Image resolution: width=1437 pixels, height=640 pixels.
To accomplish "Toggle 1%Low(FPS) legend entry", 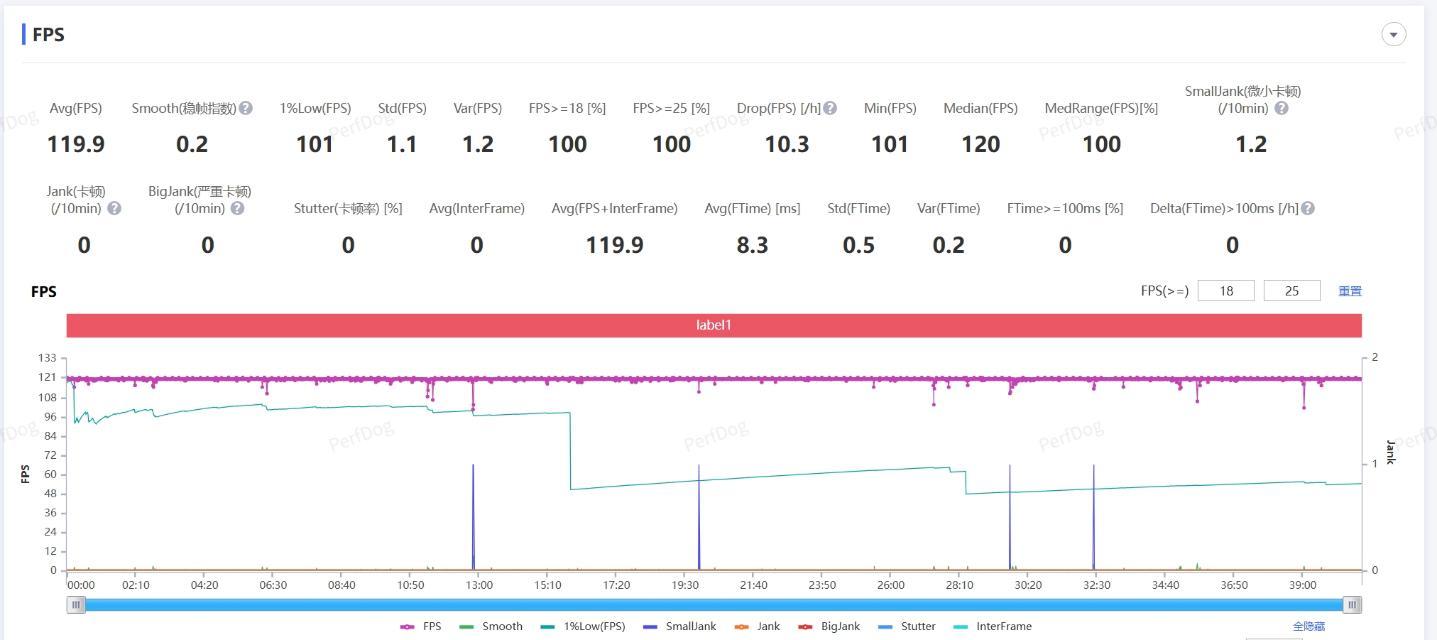I will tap(583, 626).
